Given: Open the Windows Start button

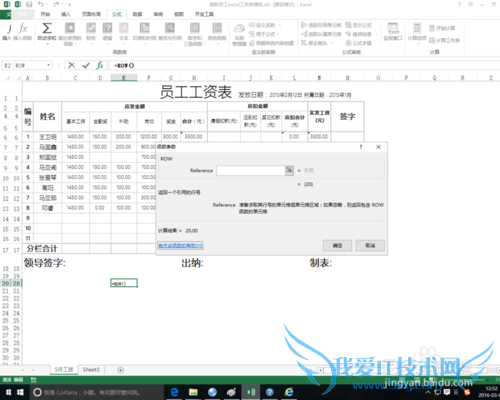Looking at the screenshot, I should [20, 392].
